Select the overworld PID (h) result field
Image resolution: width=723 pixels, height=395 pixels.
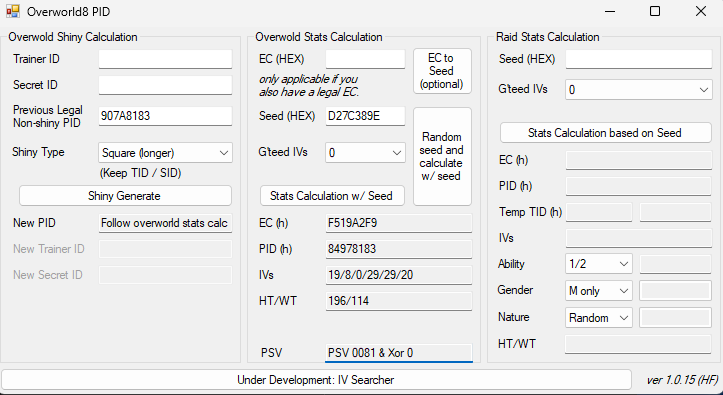399,249
